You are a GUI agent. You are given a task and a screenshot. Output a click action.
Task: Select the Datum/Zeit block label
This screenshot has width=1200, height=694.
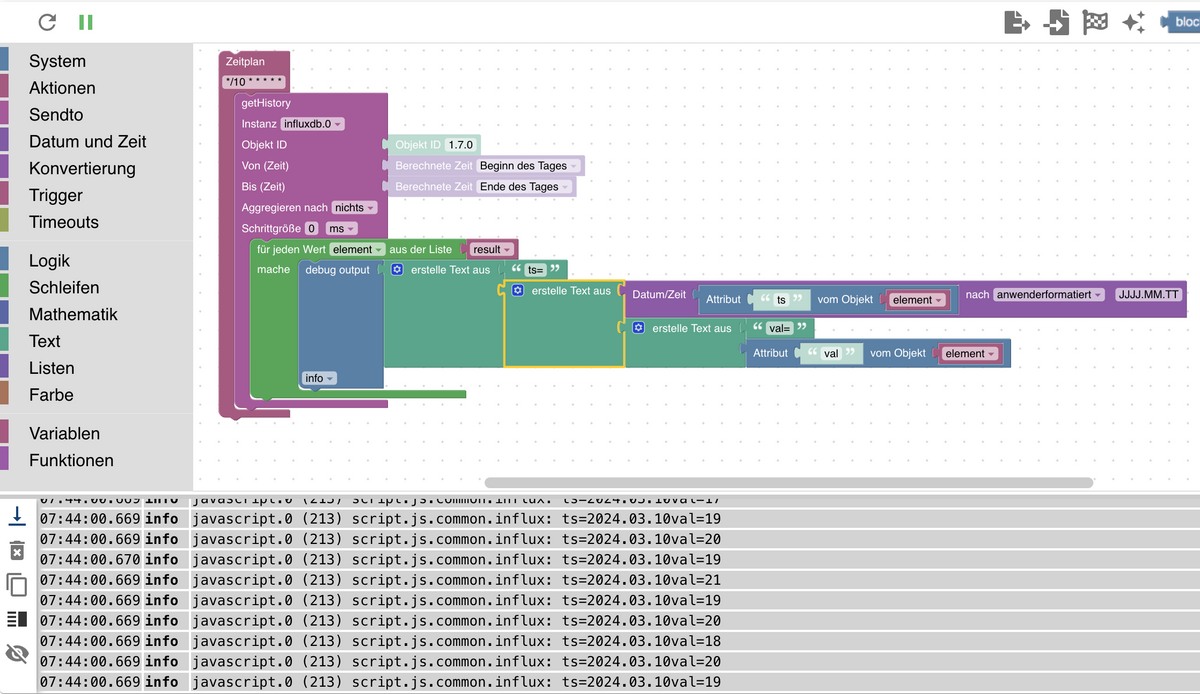click(x=659, y=295)
